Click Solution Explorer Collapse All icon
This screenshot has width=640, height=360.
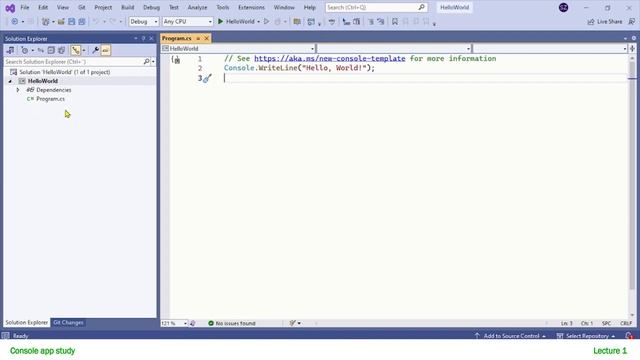[x=51, y=50]
